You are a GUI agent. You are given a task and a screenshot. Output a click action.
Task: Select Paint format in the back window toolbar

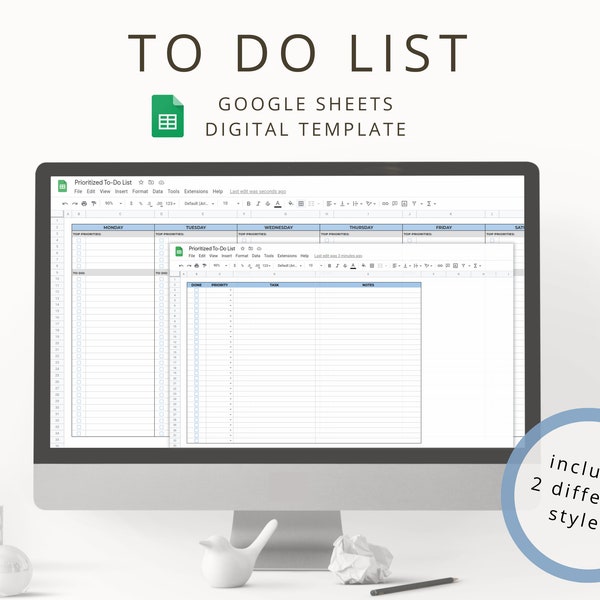(x=94, y=204)
